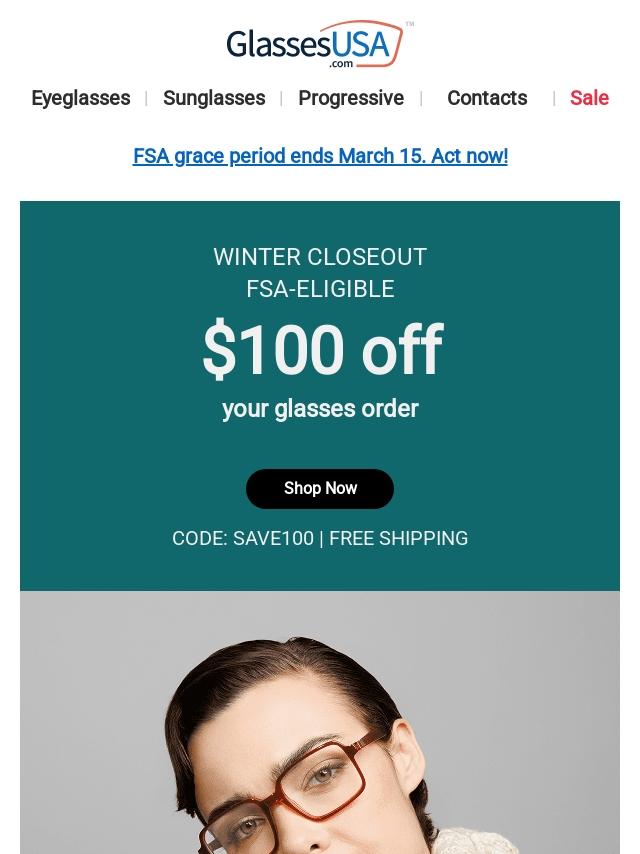Click the "your glasses order" text
Image resolution: width=640 pixels, height=854 pixels.
pos(320,409)
